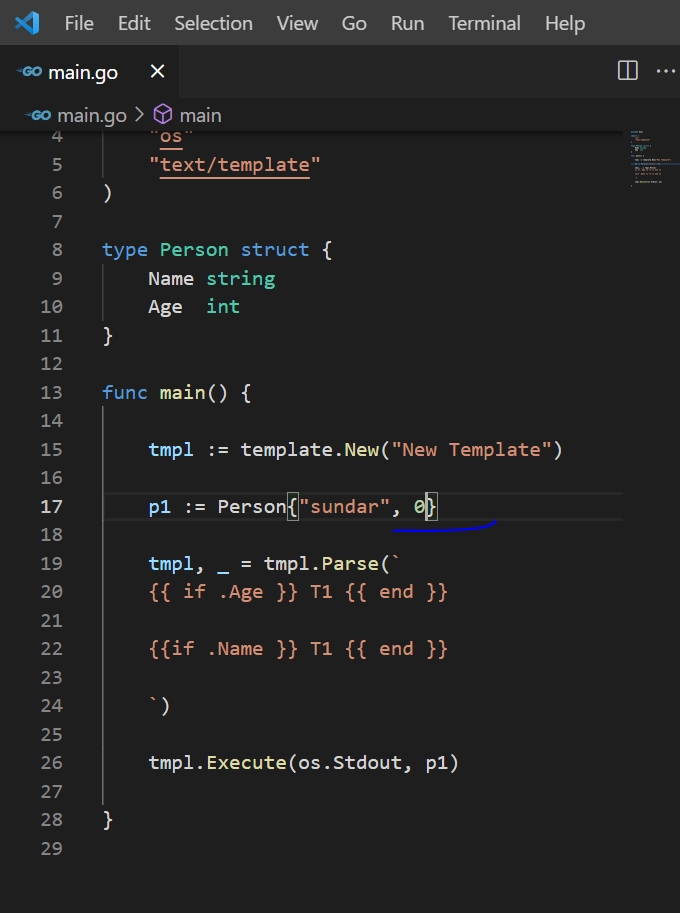This screenshot has width=680, height=913.
Task: Click os.Stdout argument on line 26
Action: [x=349, y=763]
